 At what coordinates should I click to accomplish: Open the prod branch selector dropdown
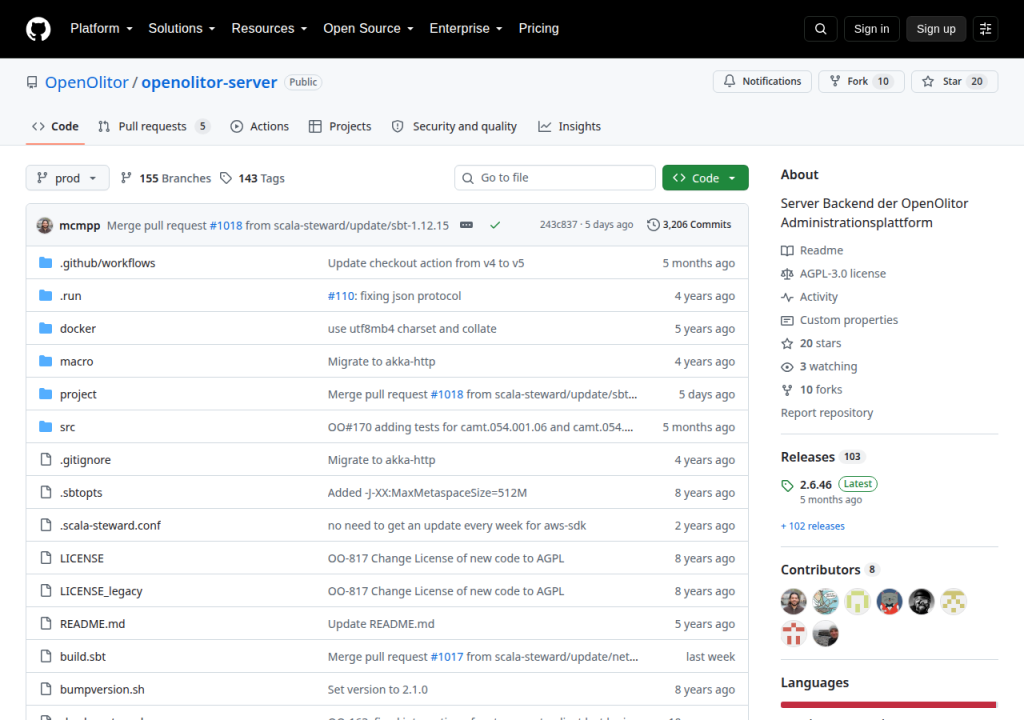coord(67,178)
